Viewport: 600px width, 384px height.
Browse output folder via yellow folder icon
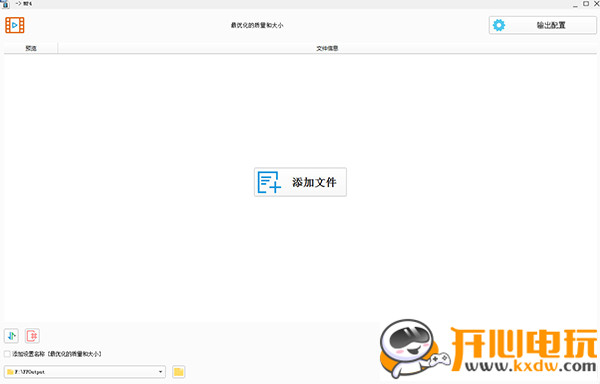(x=179, y=372)
